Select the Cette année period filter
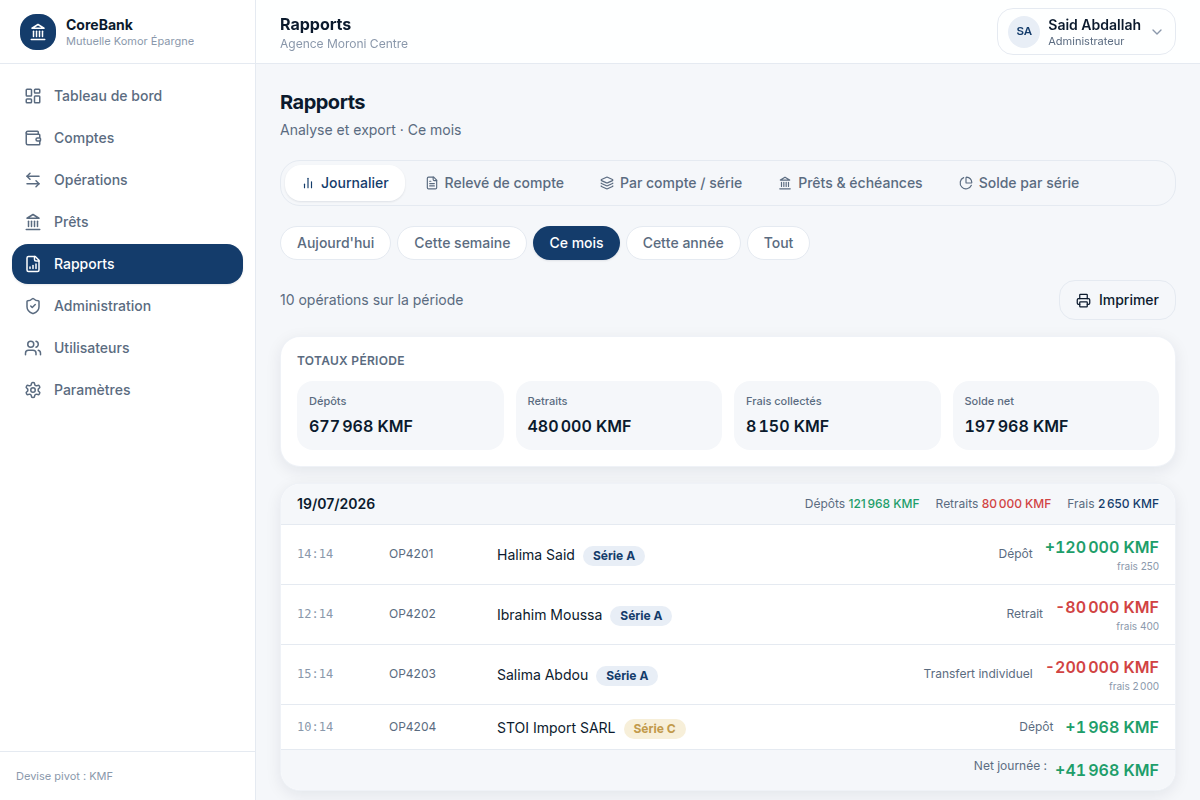This screenshot has width=1200, height=800. [x=683, y=243]
